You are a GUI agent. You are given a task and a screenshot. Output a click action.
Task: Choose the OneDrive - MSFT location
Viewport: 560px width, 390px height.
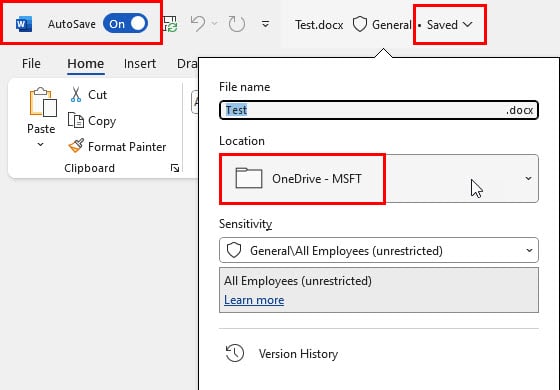click(379, 179)
